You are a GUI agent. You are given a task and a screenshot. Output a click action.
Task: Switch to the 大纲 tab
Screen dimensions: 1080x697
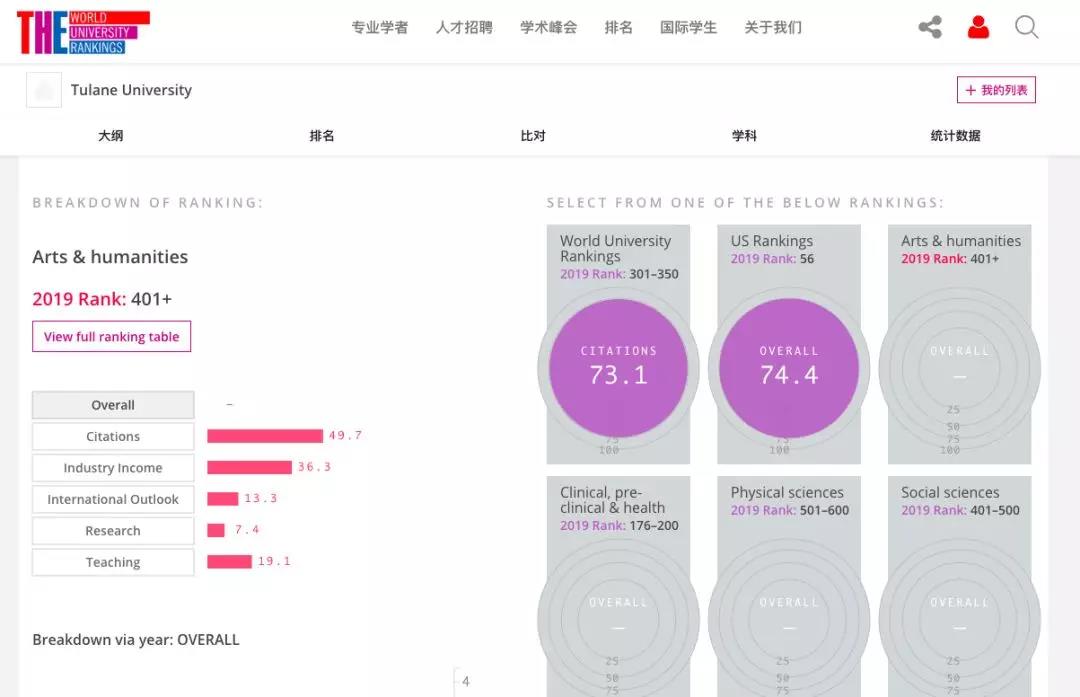[111, 136]
